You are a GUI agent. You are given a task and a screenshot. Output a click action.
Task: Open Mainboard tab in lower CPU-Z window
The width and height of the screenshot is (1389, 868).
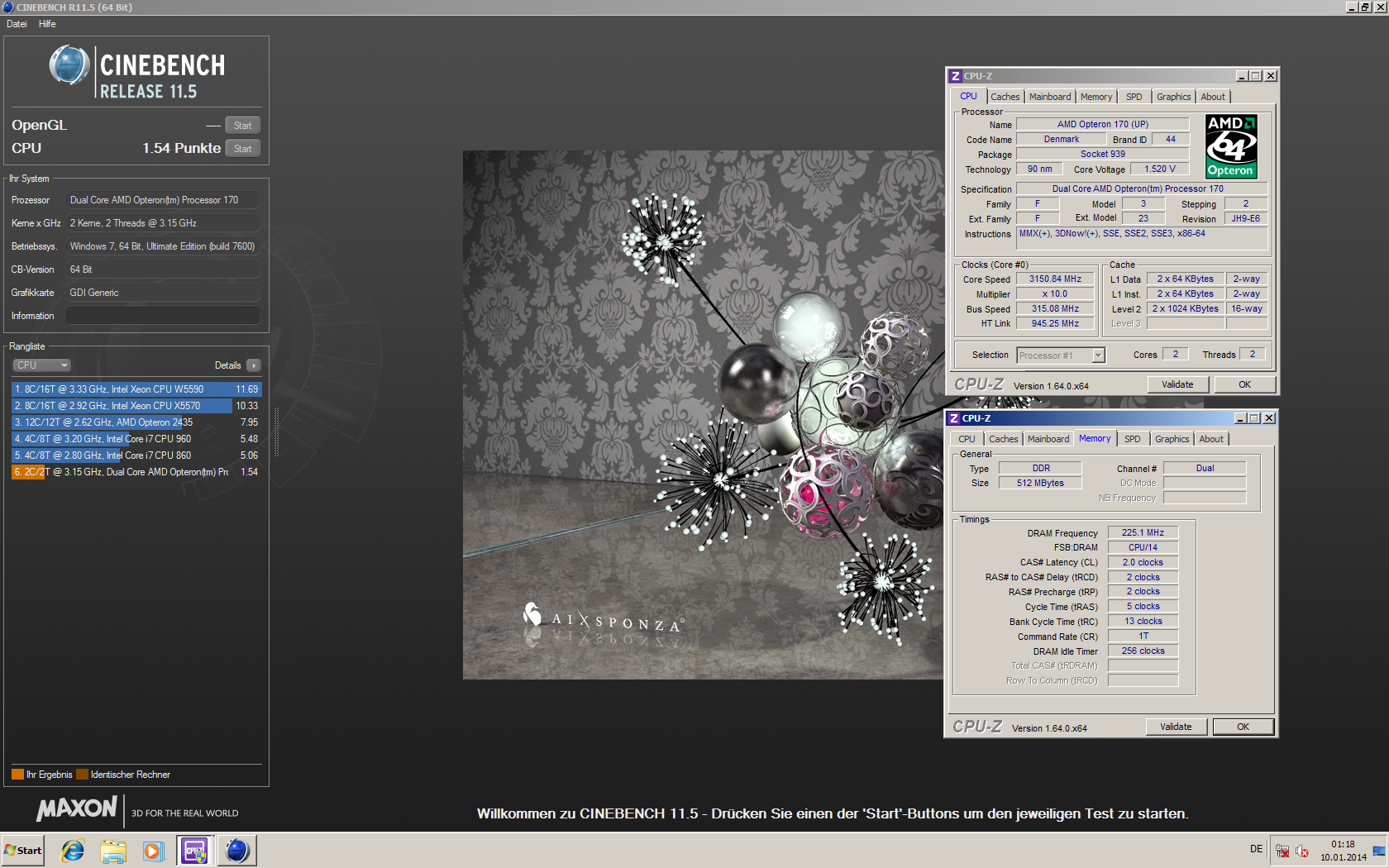point(1048,439)
